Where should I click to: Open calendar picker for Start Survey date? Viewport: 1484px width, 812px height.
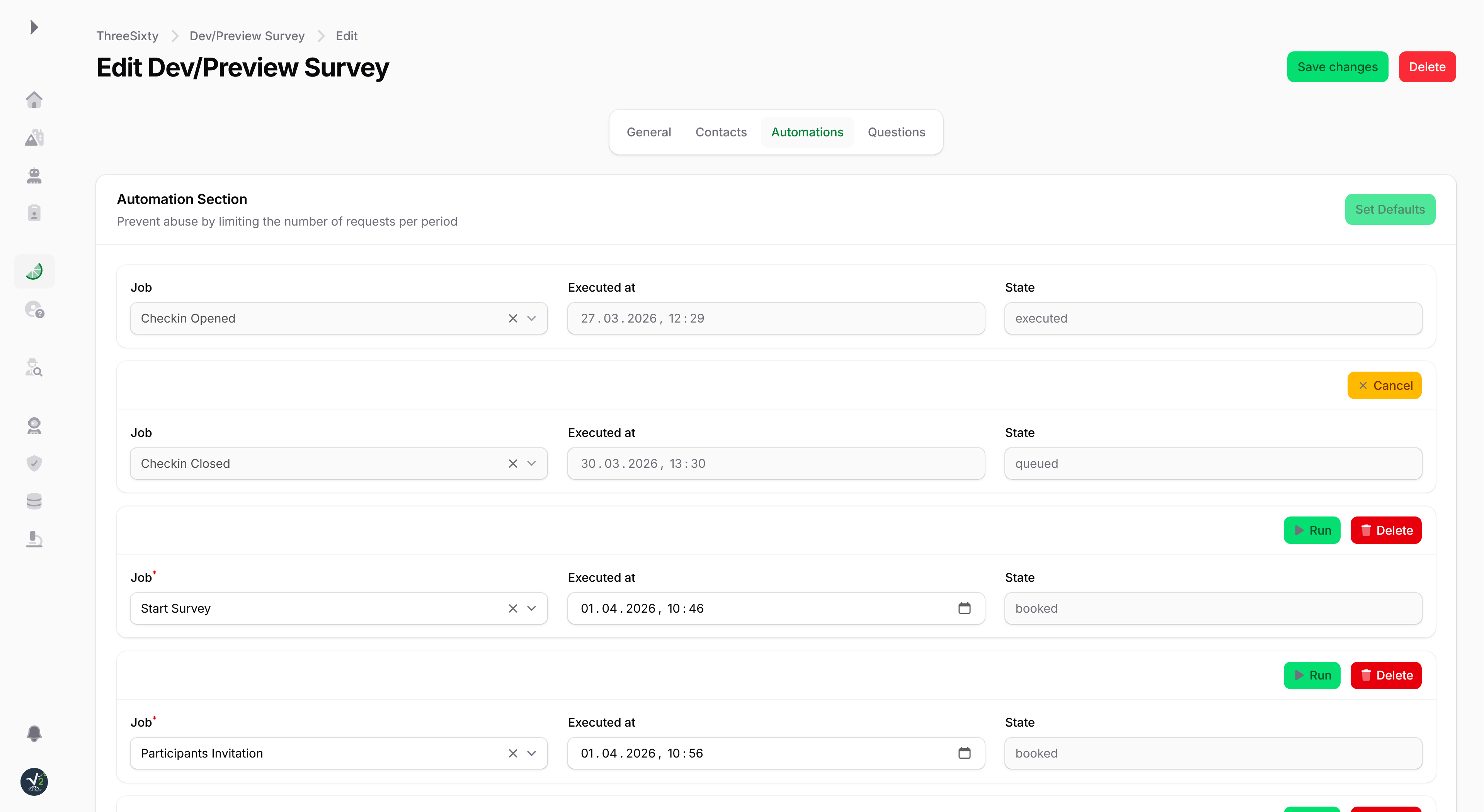click(x=964, y=608)
